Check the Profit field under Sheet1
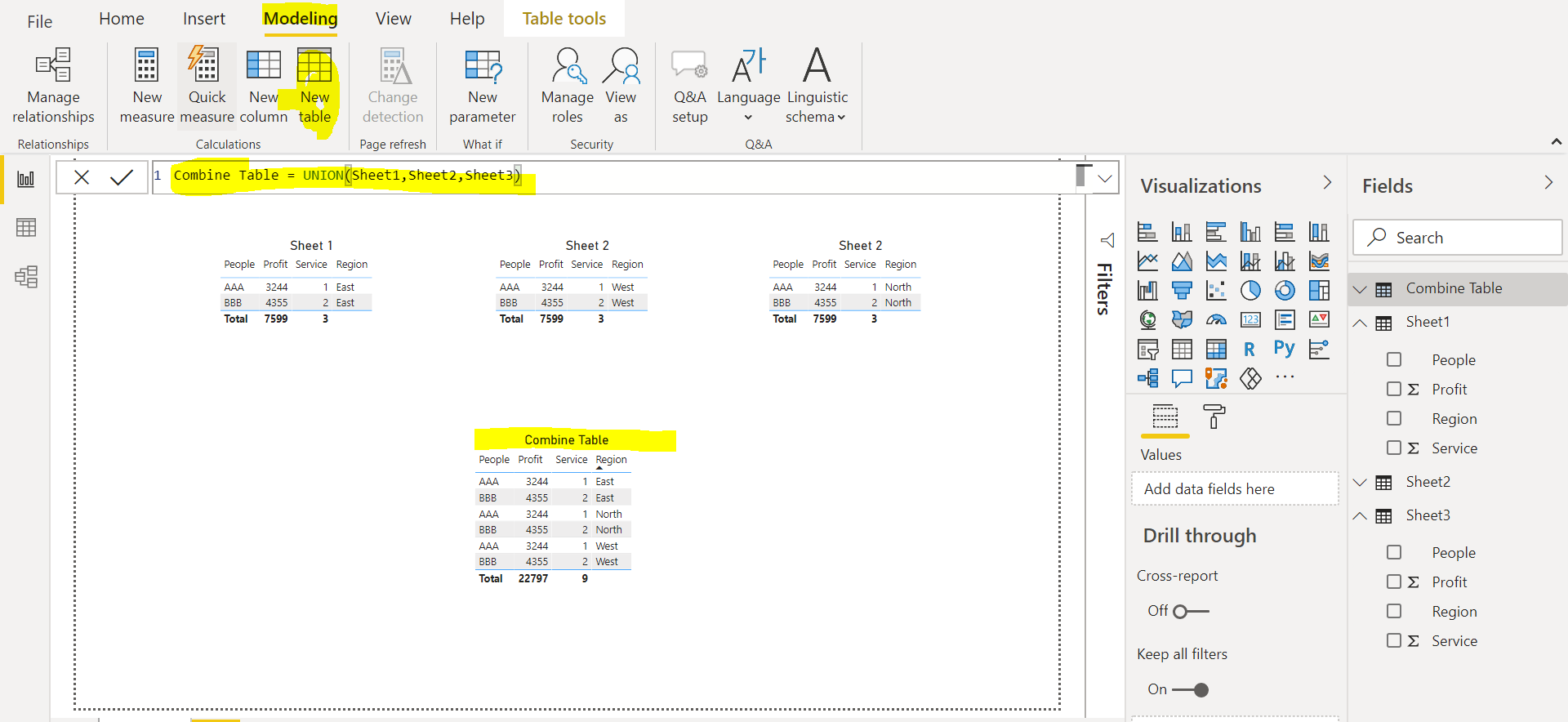 pyautogui.click(x=1394, y=389)
